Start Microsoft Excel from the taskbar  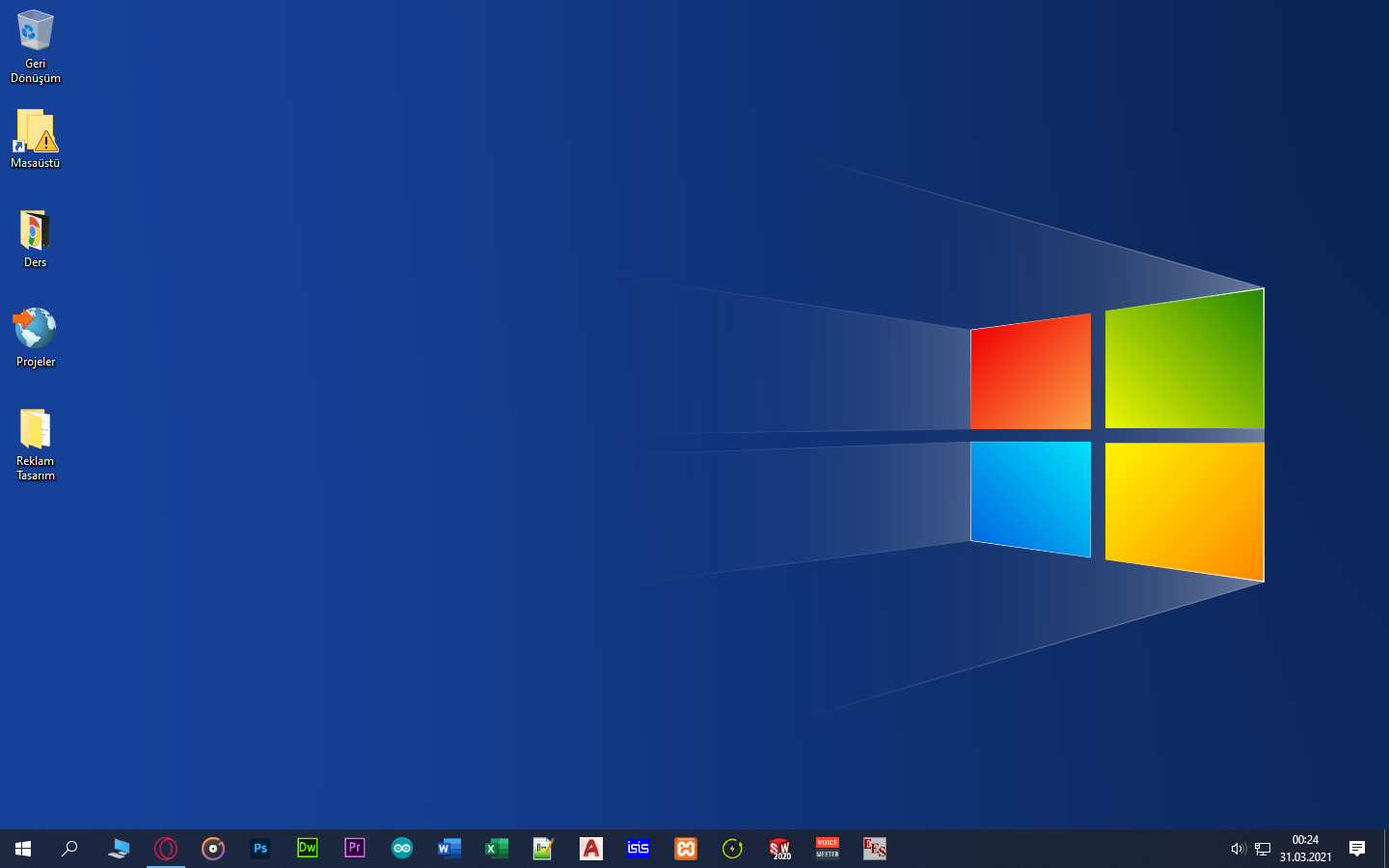(x=497, y=849)
